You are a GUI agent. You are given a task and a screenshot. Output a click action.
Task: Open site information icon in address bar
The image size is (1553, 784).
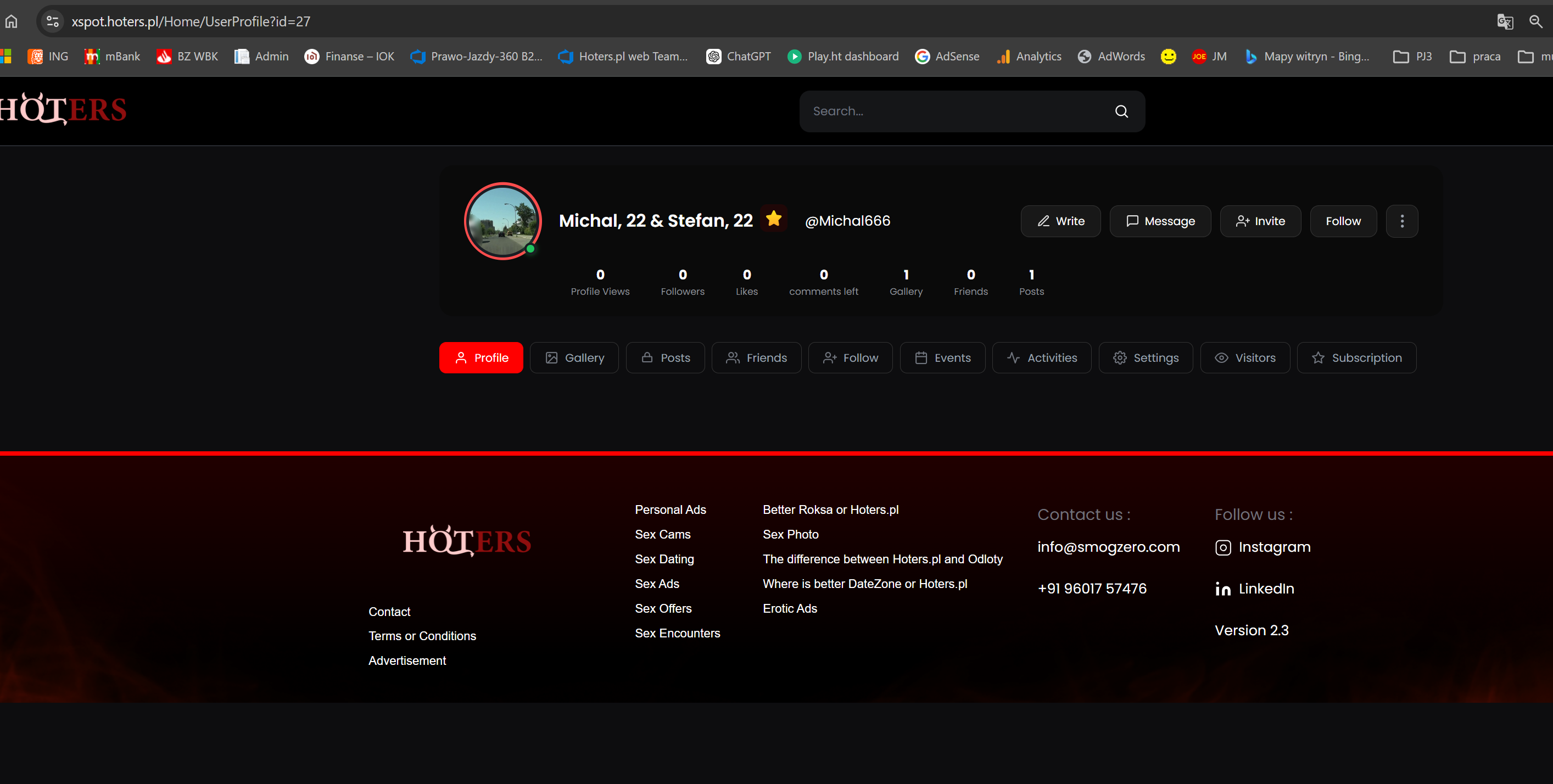pos(53,22)
